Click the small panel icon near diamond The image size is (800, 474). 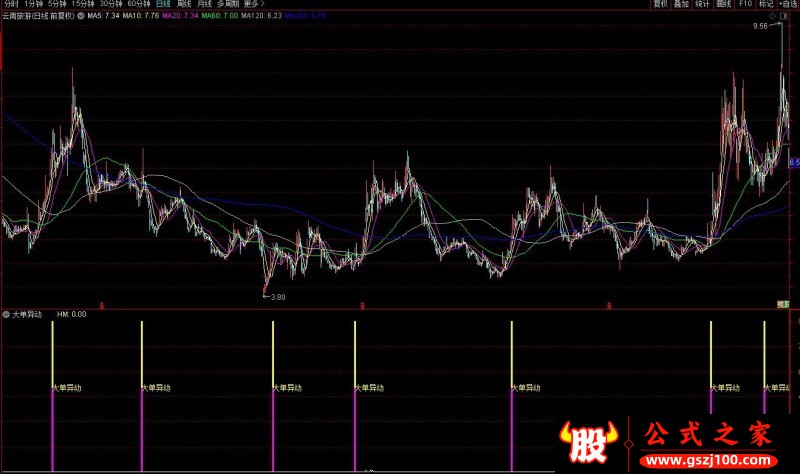781,16
